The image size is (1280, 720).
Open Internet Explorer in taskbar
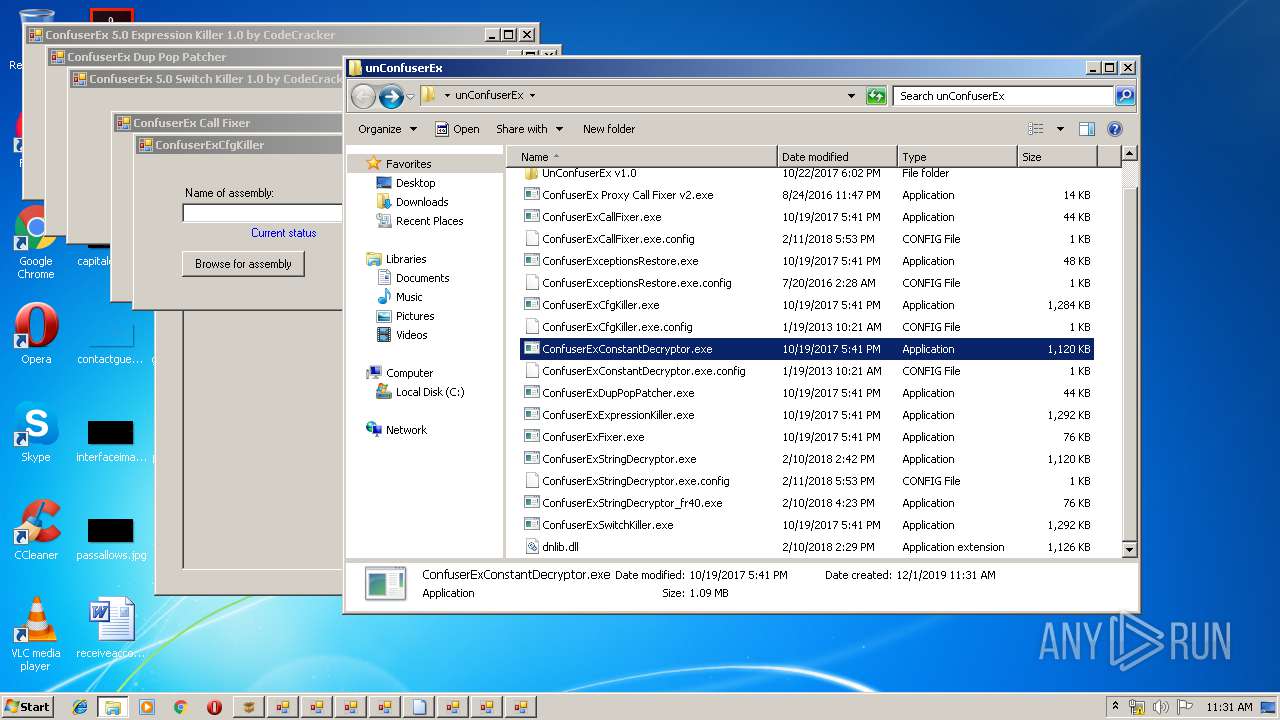click(80, 707)
